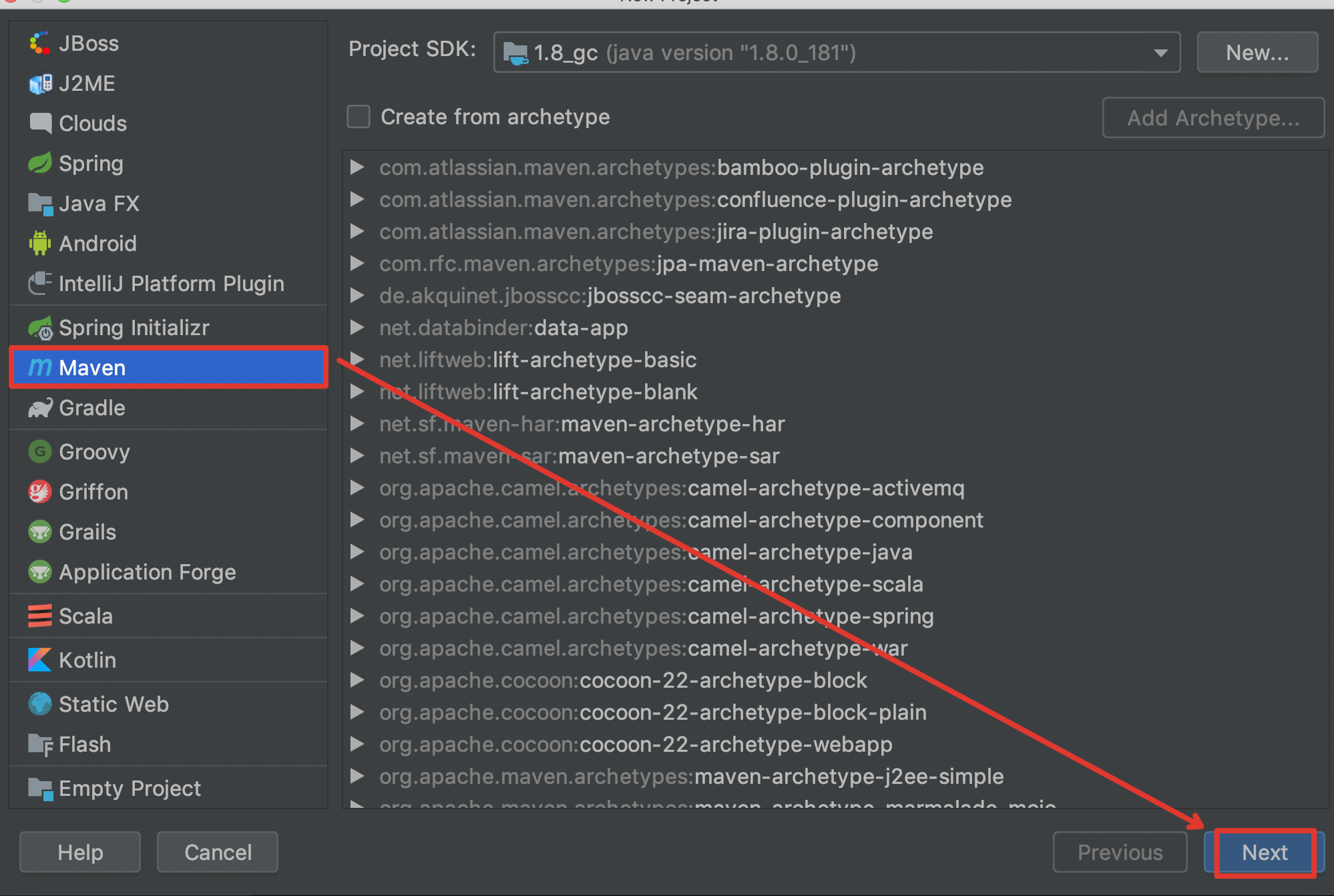The height and width of the screenshot is (896, 1334).
Task: Expand the bamboo-plugin-archetype node
Action: (357, 168)
